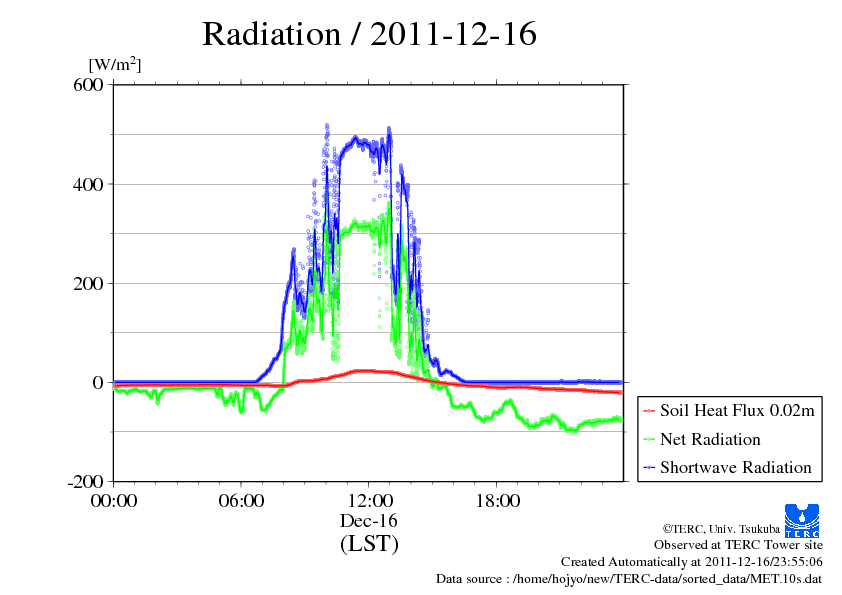Click the 'Created Automatically at' timestamp line
The width and height of the screenshot is (842, 595).
tap(692, 562)
